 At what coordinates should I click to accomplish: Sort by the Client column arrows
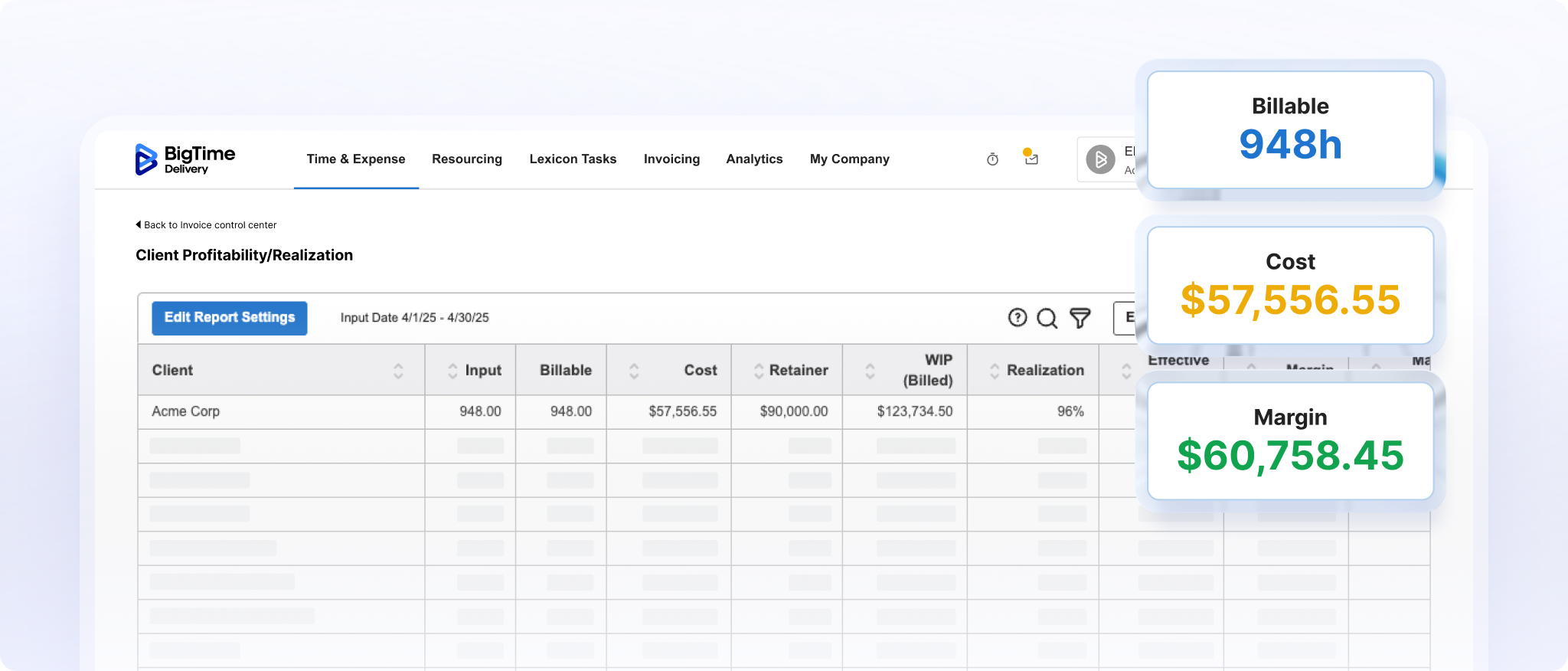398,371
